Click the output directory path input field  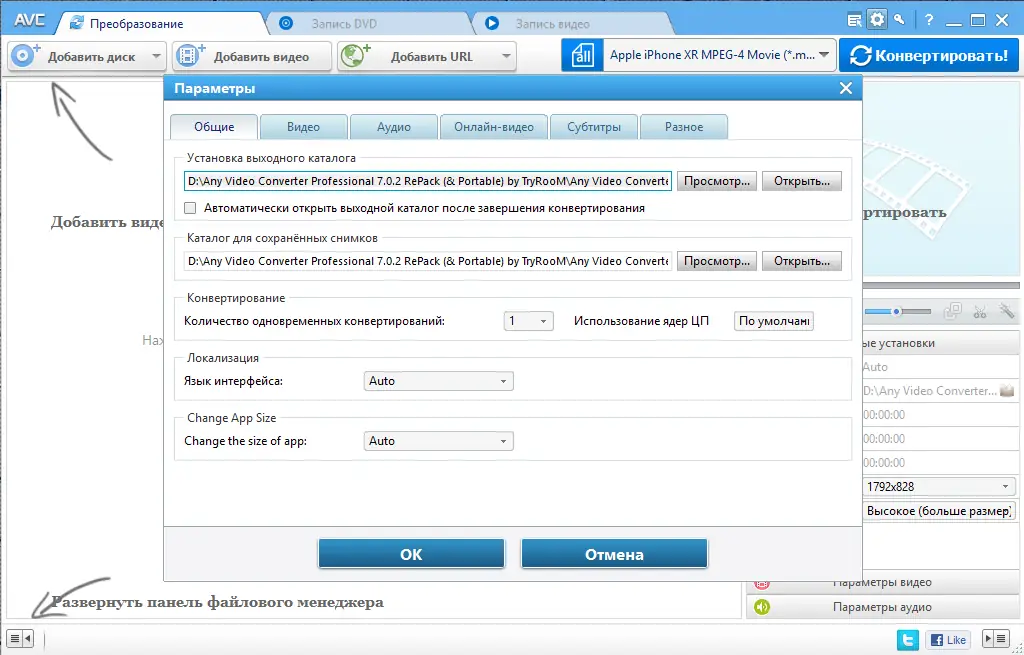[420, 181]
